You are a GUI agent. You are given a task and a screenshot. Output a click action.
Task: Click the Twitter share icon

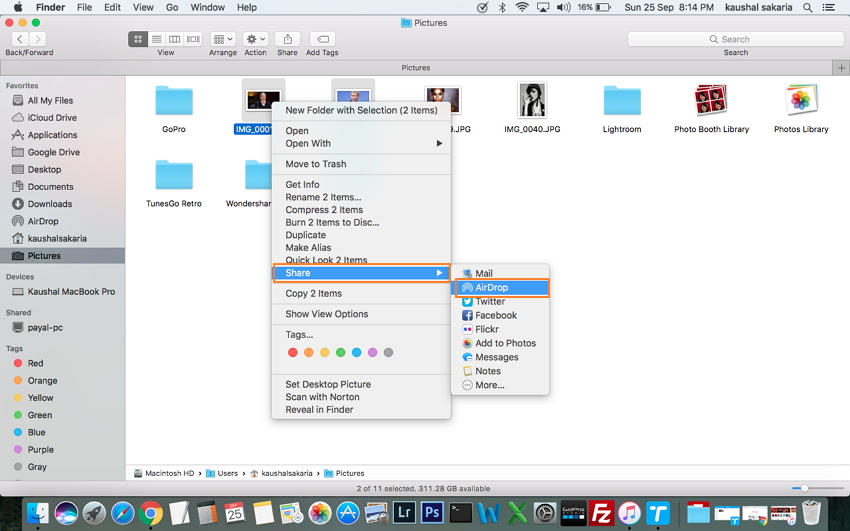[467, 302]
